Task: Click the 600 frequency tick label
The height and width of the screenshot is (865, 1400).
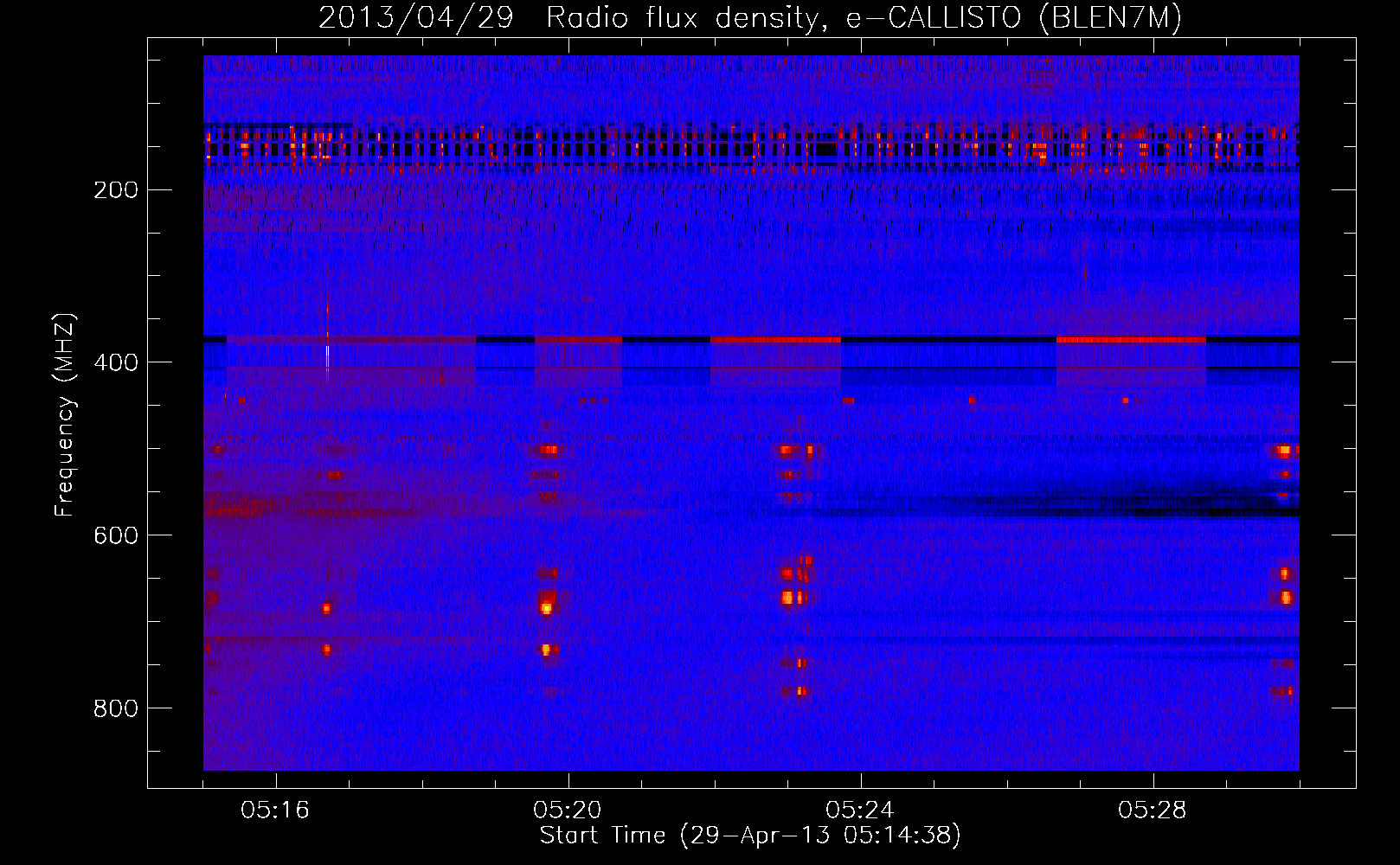Action: click(116, 535)
